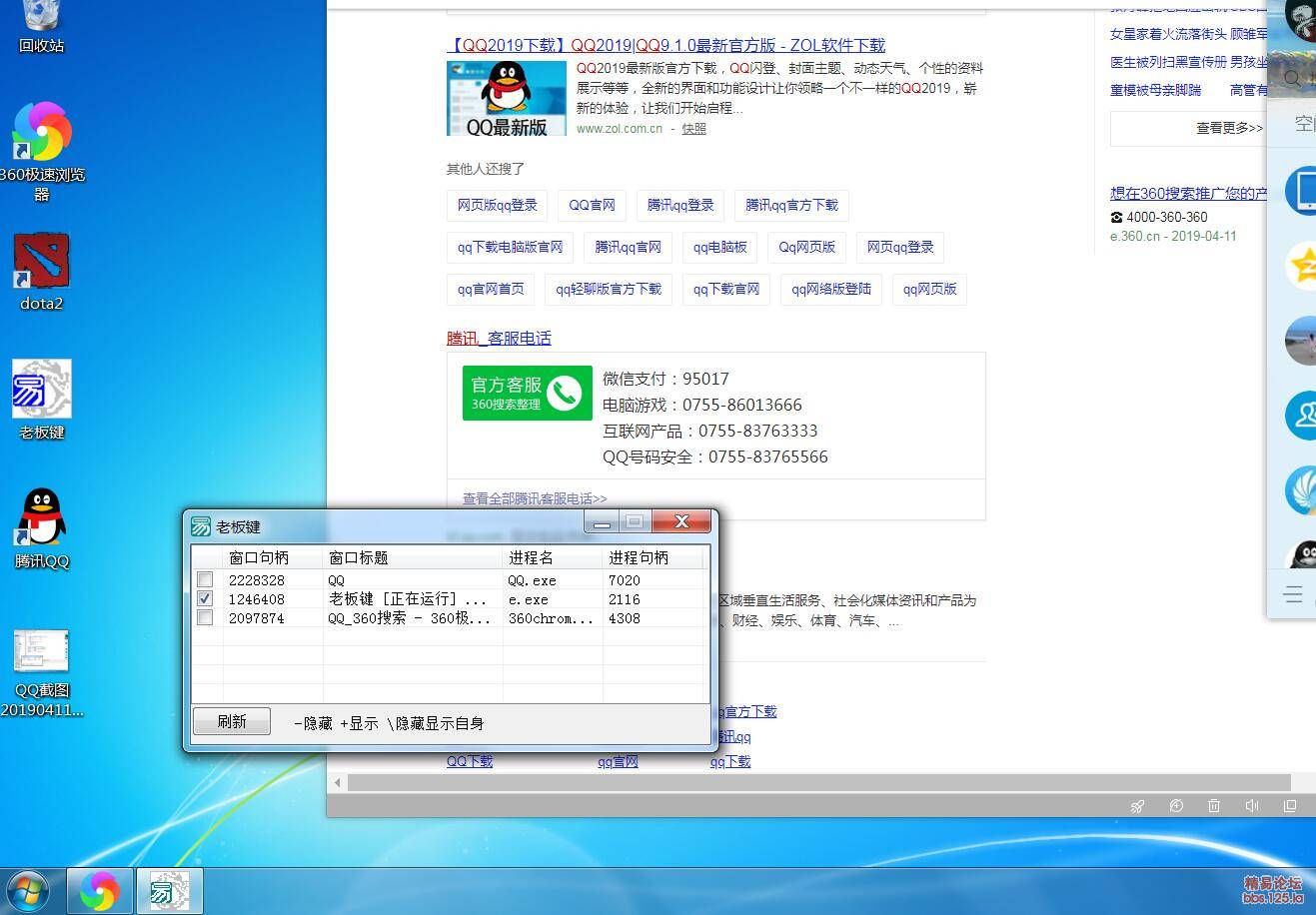Image resolution: width=1316 pixels, height=915 pixels.
Task: Open the QQ最新版 penguin thumbnail
Action: [x=507, y=98]
